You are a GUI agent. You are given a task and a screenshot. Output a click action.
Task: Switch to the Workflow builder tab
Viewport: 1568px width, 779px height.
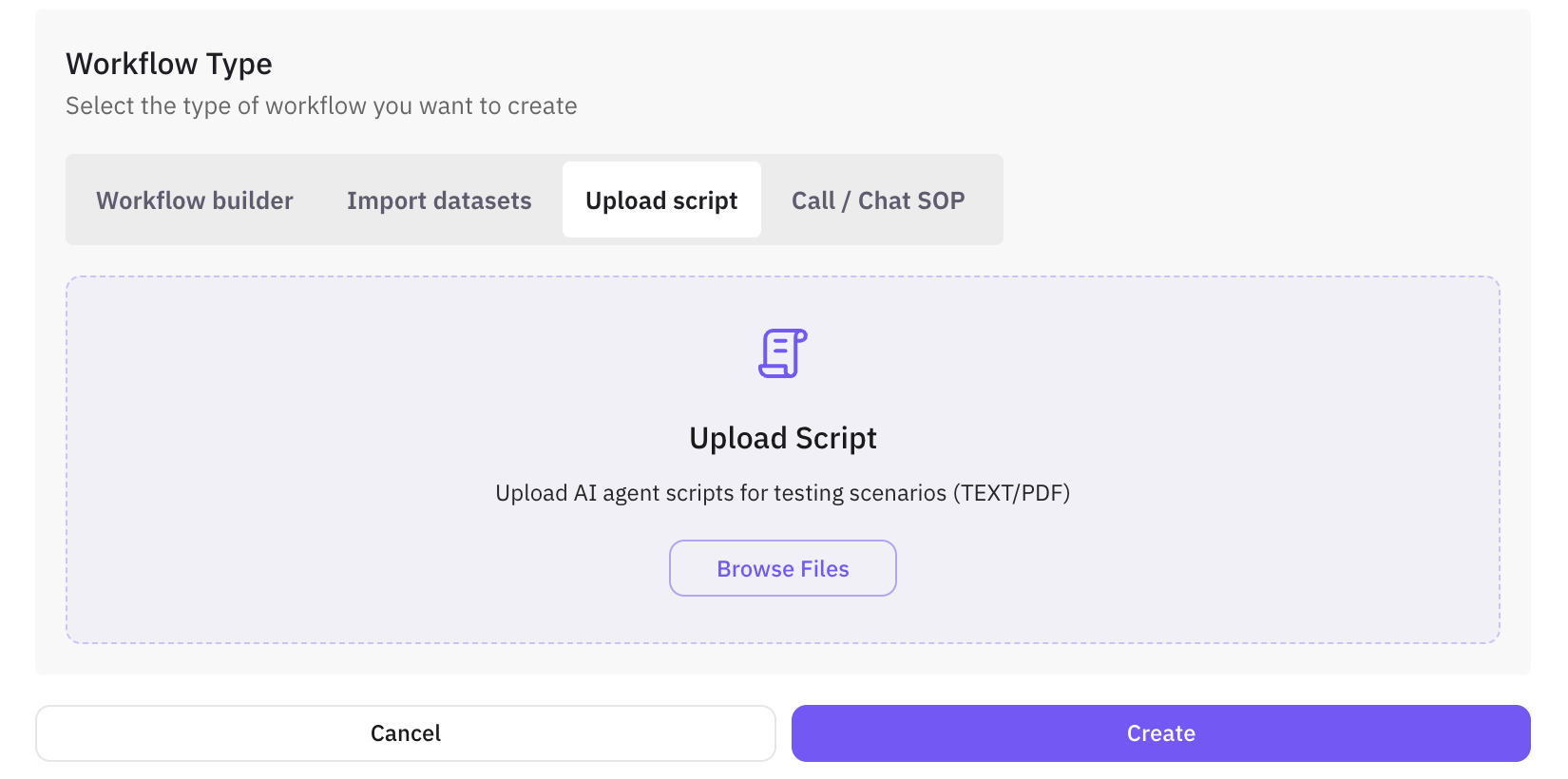click(194, 199)
